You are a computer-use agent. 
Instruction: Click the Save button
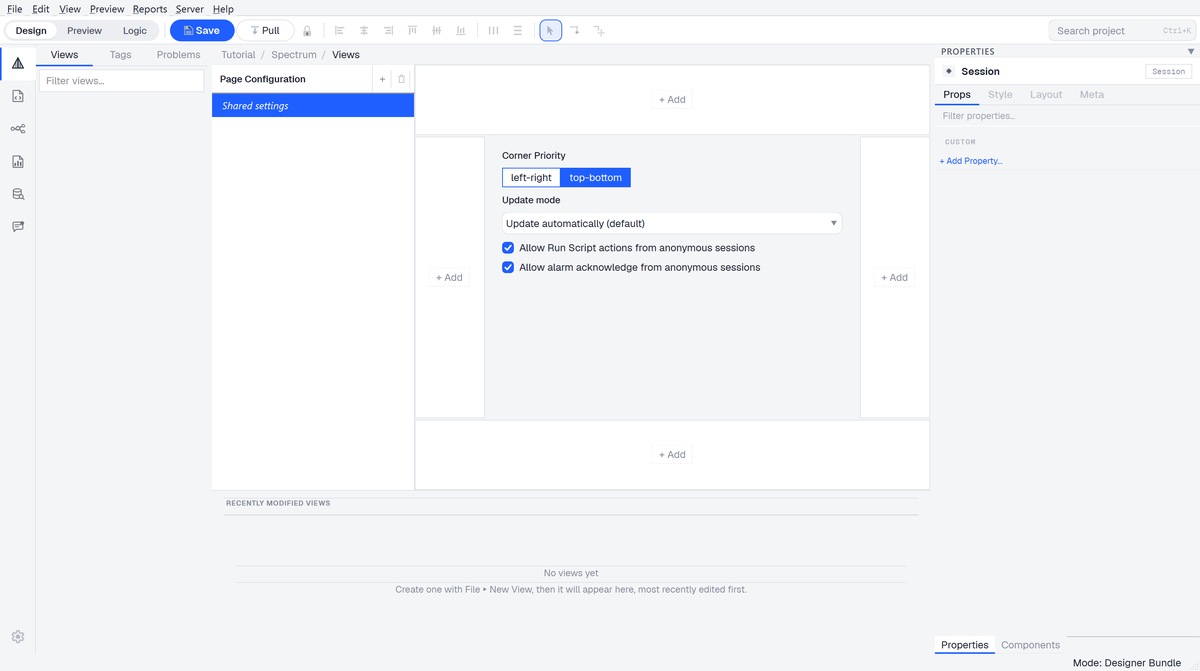[202, 31]
